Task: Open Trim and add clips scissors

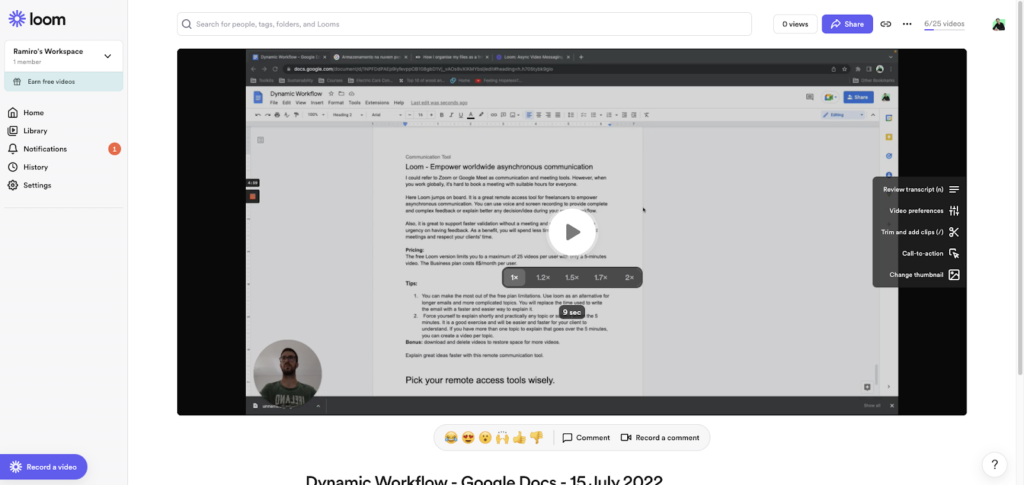Action: 954,232
